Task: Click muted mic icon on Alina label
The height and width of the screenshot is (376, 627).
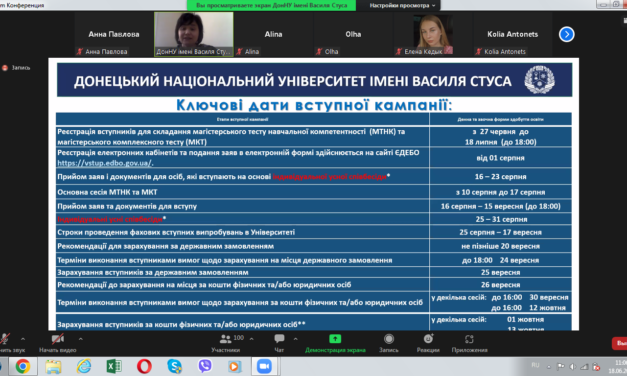Action: point(240,51)
